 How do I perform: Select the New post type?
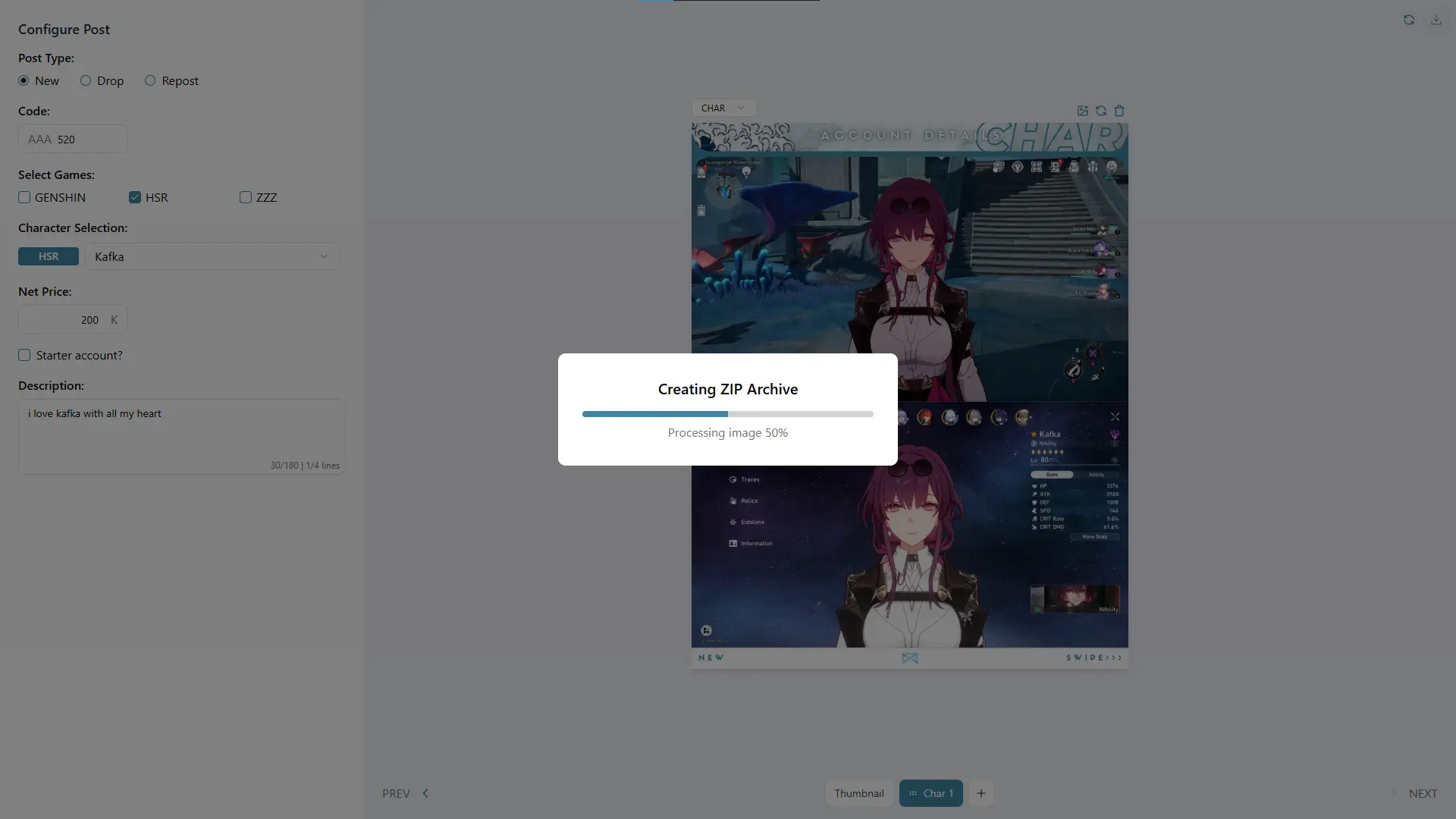click(x=24, y=80)
